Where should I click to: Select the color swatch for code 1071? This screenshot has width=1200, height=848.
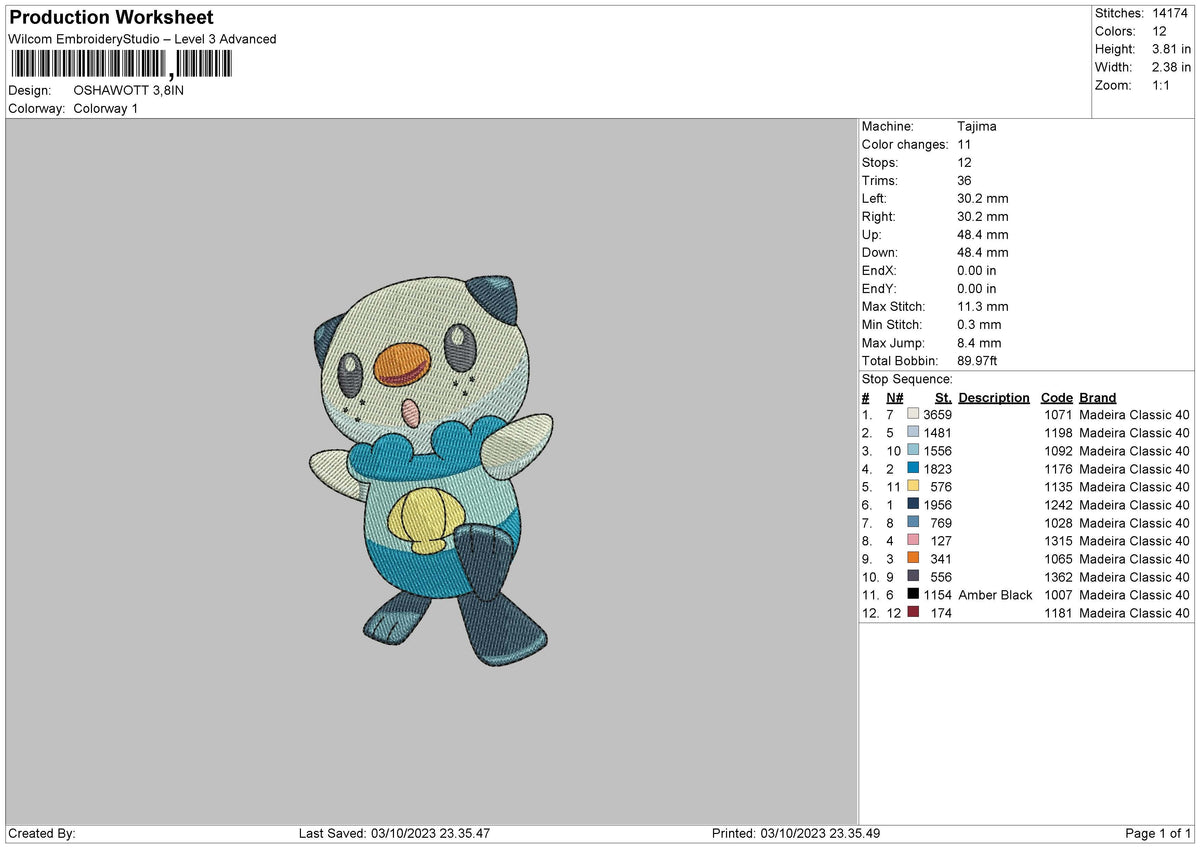point(913,414)
